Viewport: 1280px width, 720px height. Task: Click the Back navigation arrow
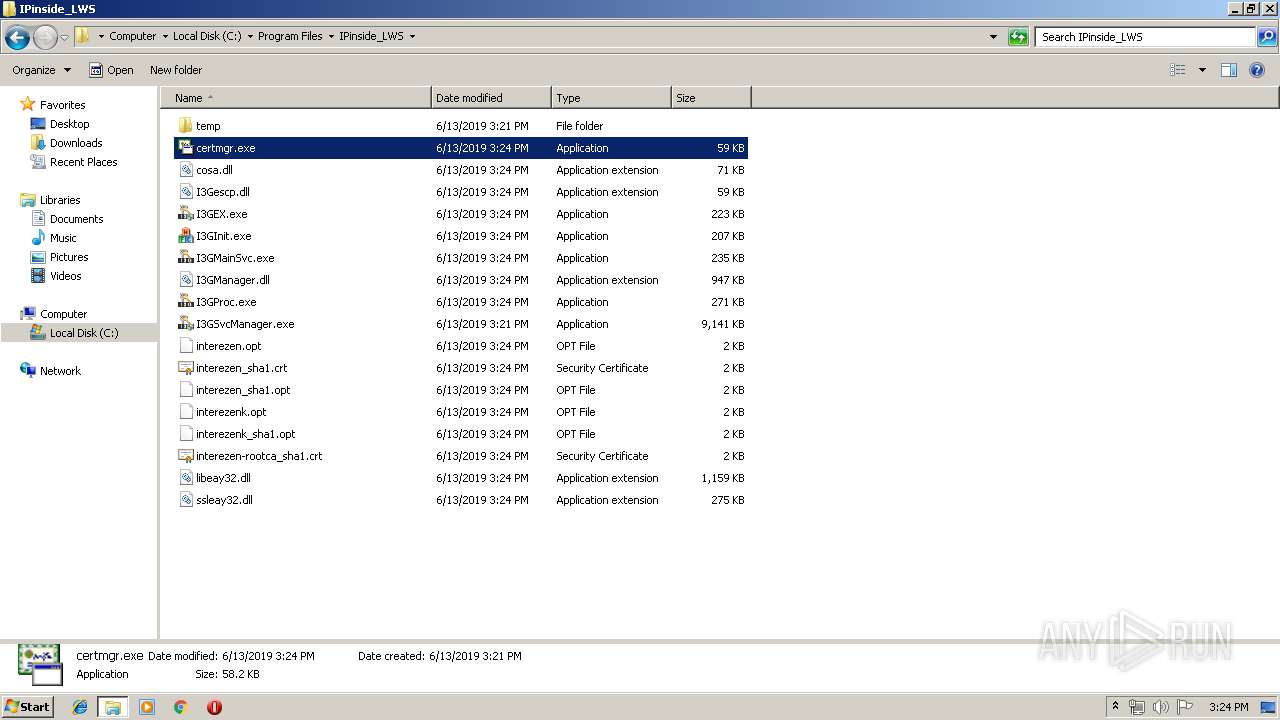click(x=17, y=38)
